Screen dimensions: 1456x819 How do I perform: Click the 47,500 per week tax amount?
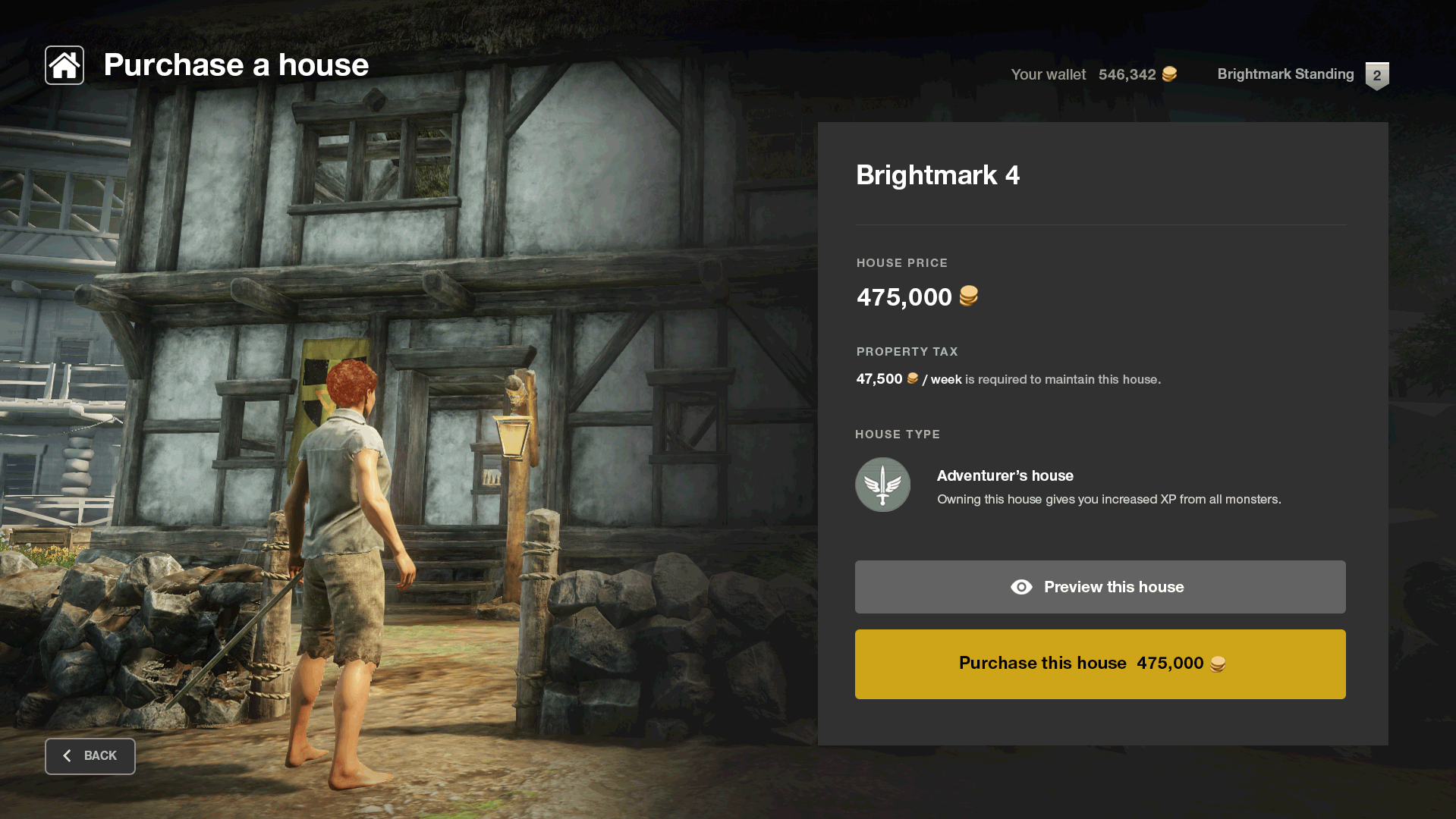(x=879, y=379)
